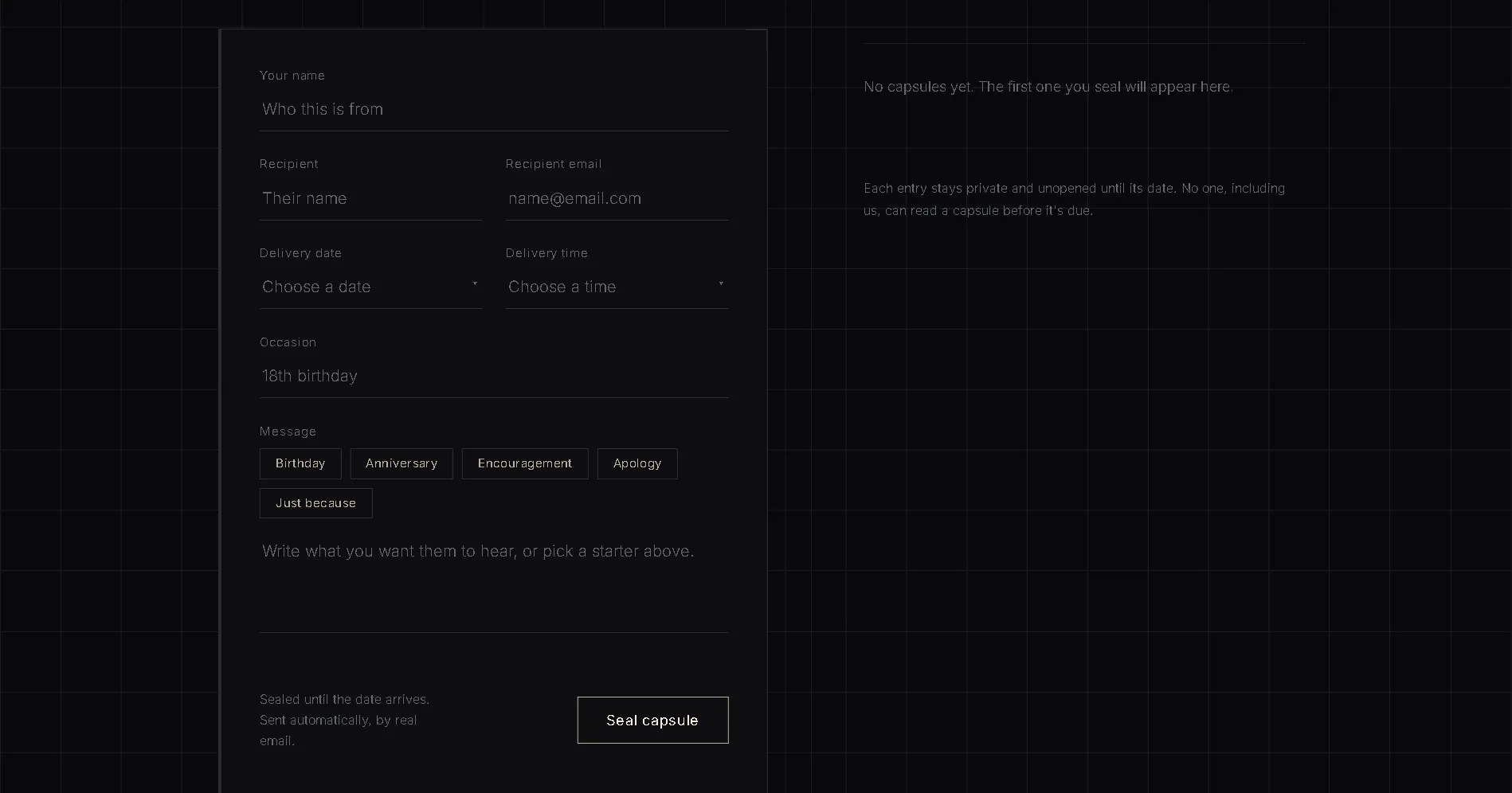Click the Occasion input field
Screen dimensions: 1512x793
pos(494,377)
